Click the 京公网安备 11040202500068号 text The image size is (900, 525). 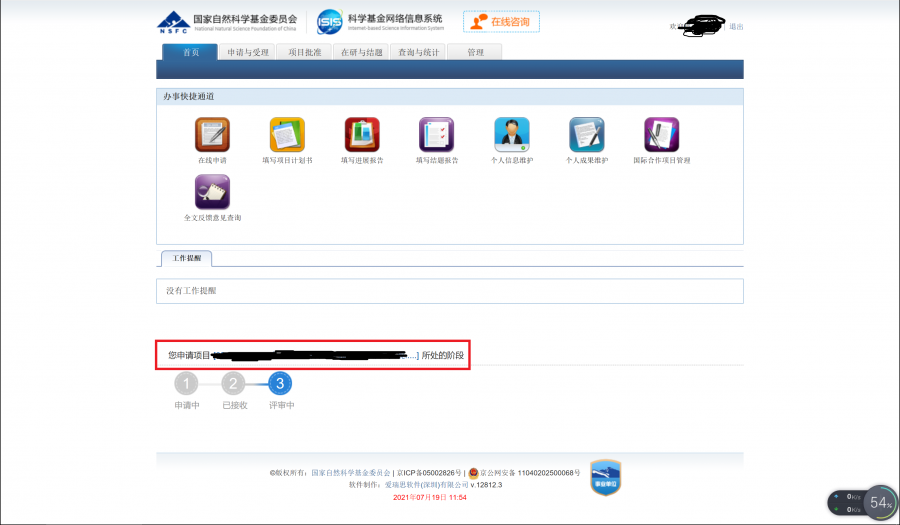click(x=530, y=473)
